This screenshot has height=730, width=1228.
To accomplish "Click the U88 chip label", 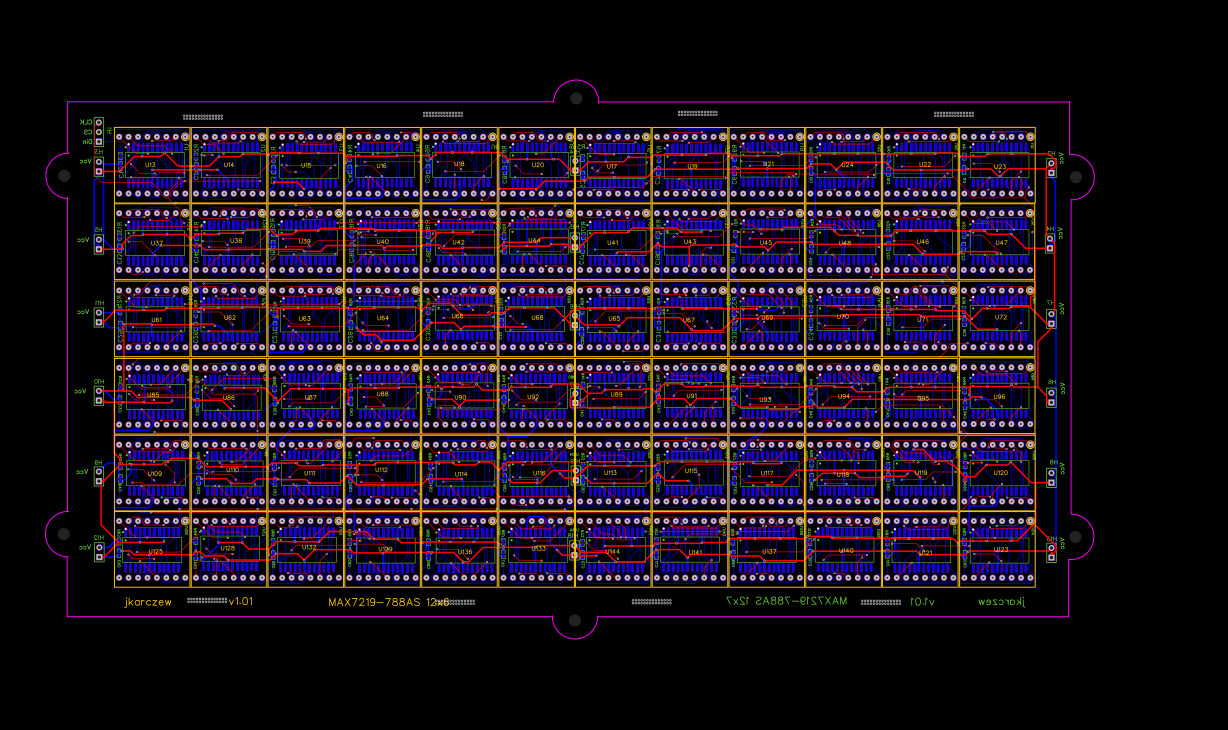I will 383,394.
